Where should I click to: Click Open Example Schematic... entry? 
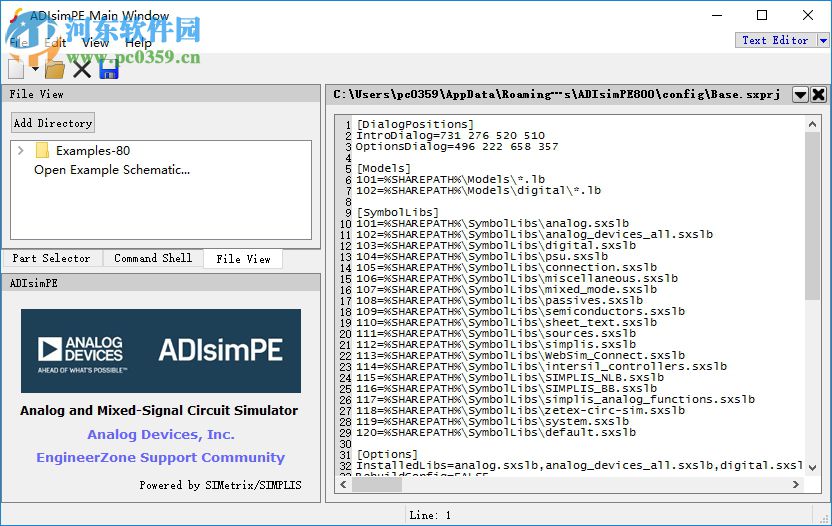(112, 170)
